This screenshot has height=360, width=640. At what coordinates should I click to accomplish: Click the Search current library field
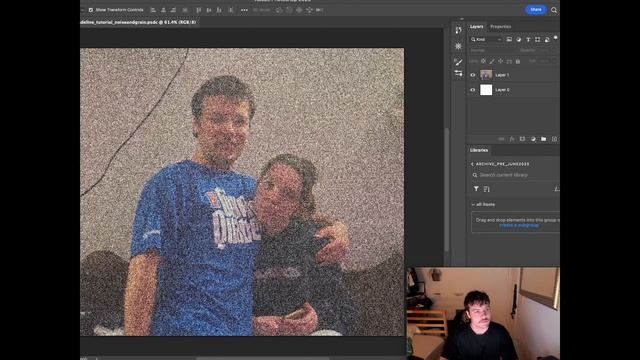(515, 175)
